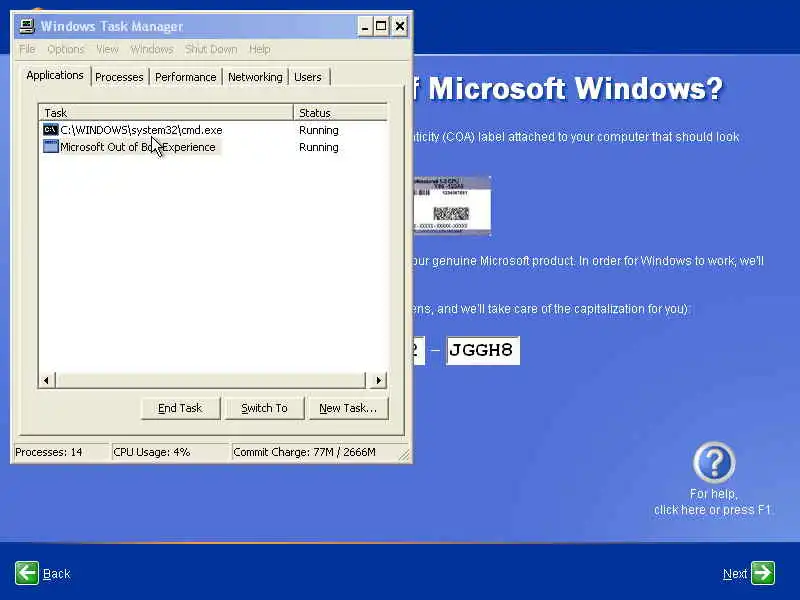Click Running status of cmd.exe
The image size is (800, 600).
(319, 130)
